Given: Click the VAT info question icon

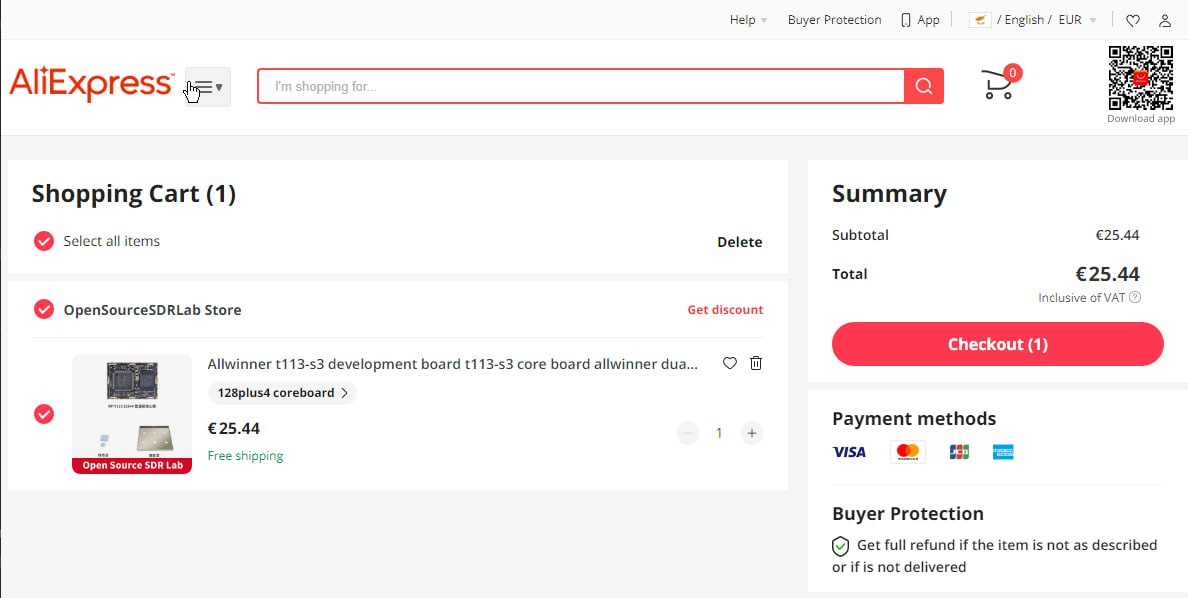Looking at the screenshot, I should click(x=1135, y=297).
